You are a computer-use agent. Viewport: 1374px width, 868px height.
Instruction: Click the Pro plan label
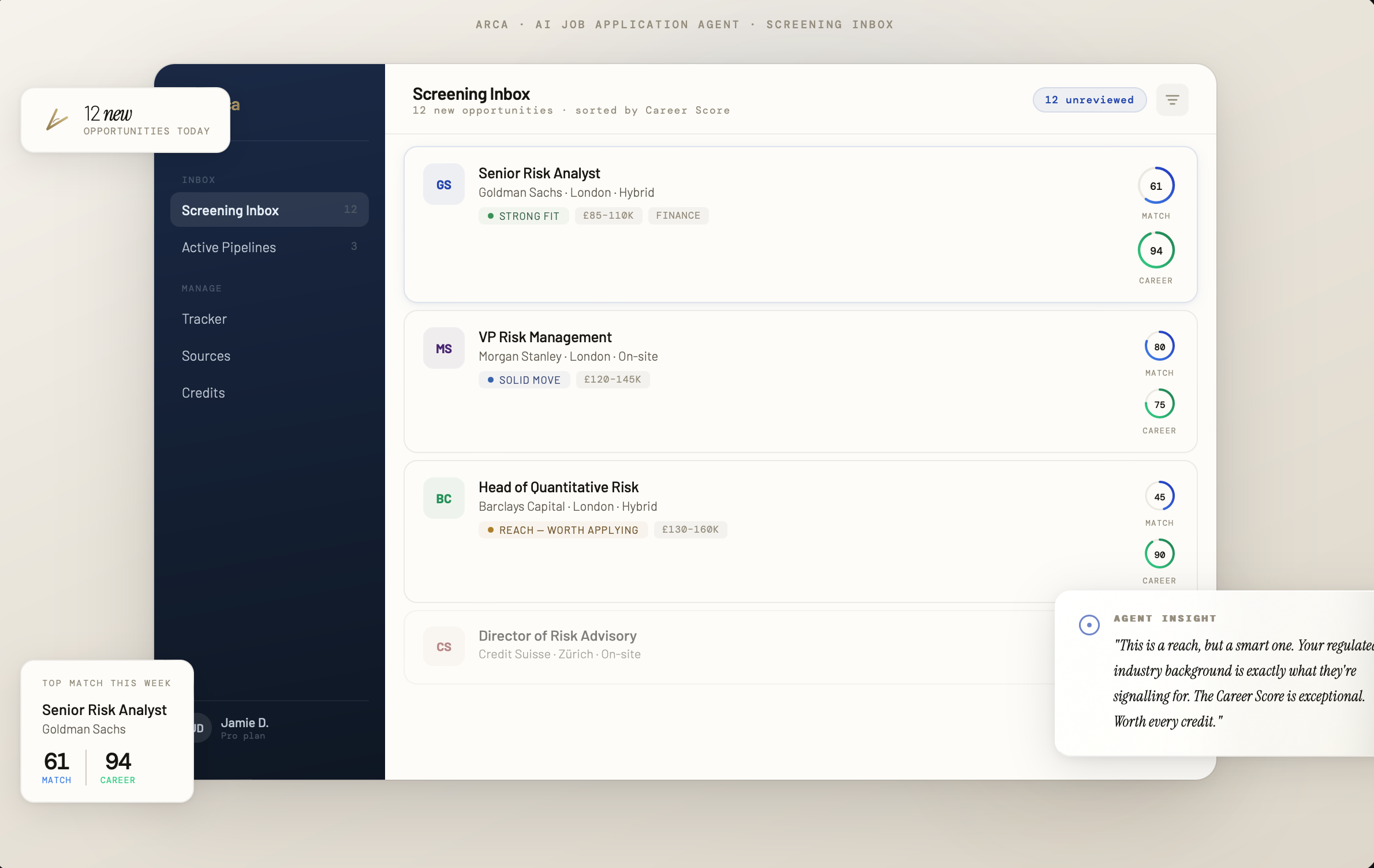tap(243, 736)
